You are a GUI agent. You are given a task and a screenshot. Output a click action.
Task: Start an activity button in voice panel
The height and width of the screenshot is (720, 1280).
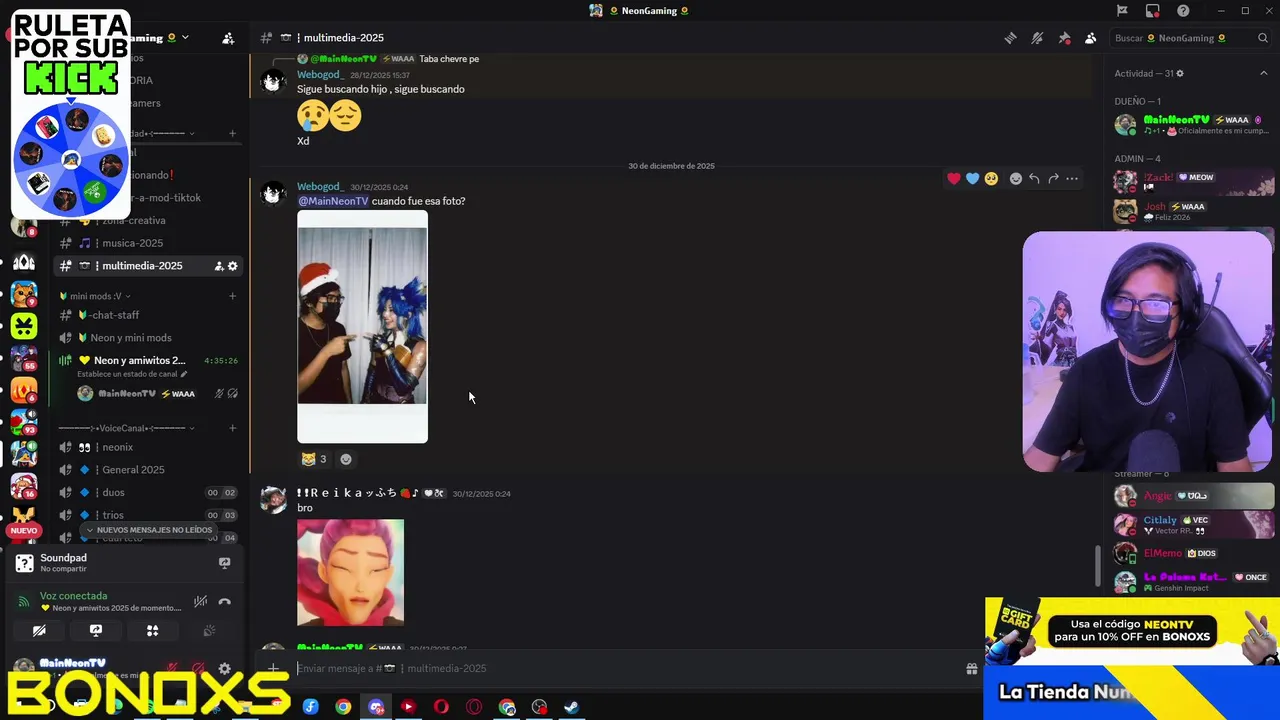coord(152,631)
